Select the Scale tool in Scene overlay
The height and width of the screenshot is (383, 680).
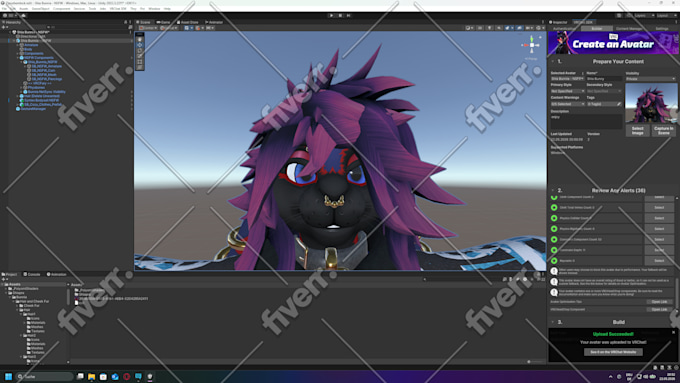[x=140, y=56]
